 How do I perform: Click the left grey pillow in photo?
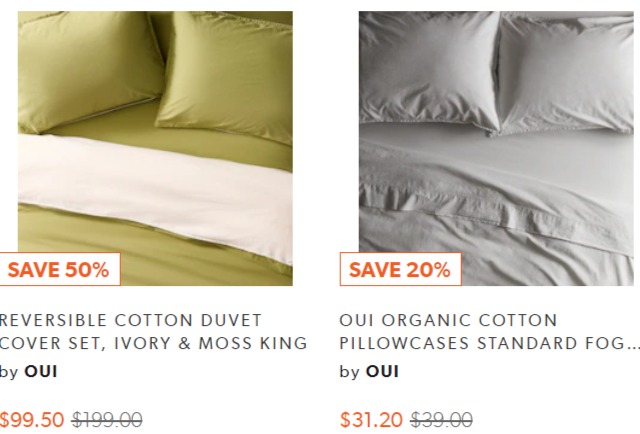[429, 69]
